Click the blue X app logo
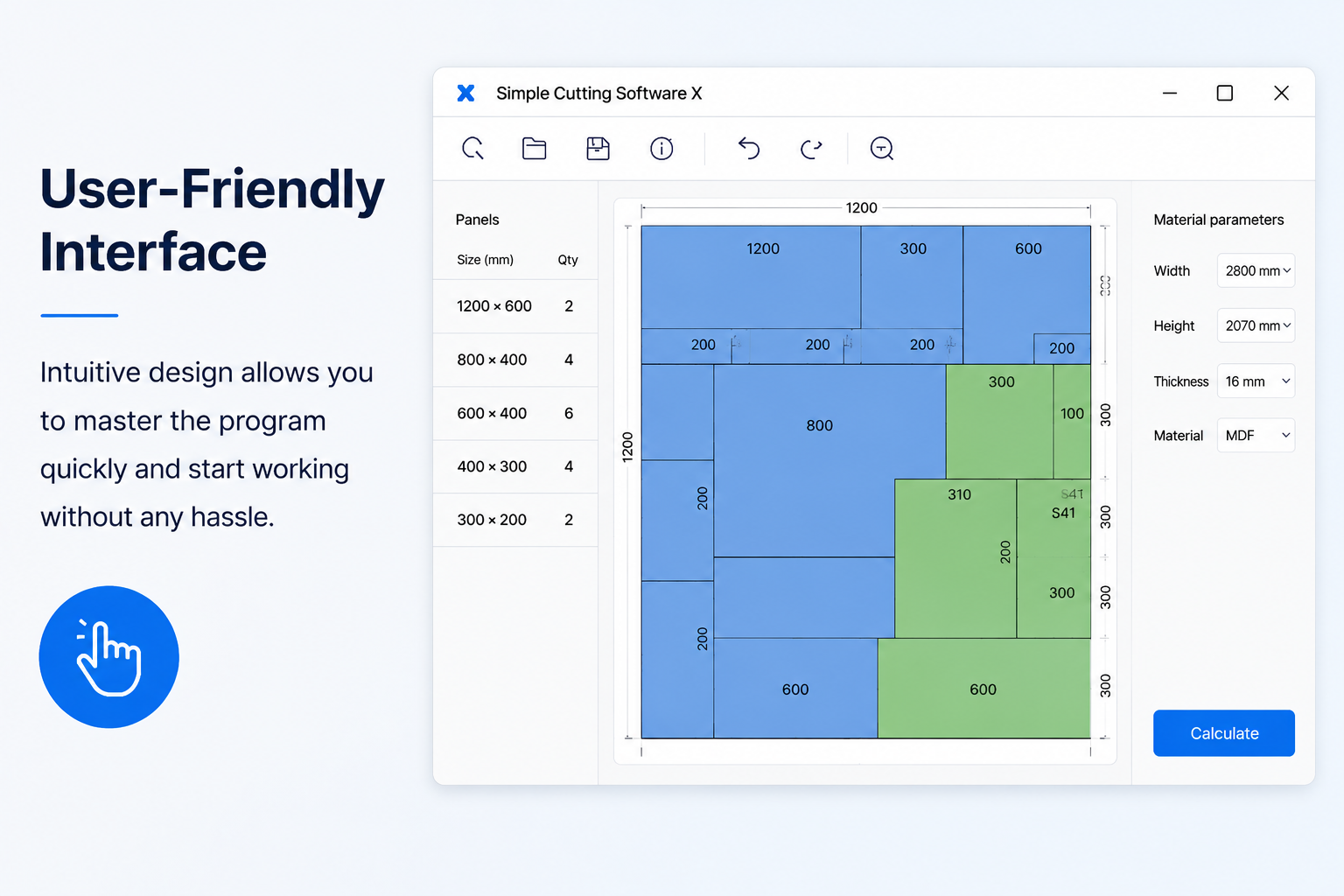 pyautogui.click(x=466, y=93)
